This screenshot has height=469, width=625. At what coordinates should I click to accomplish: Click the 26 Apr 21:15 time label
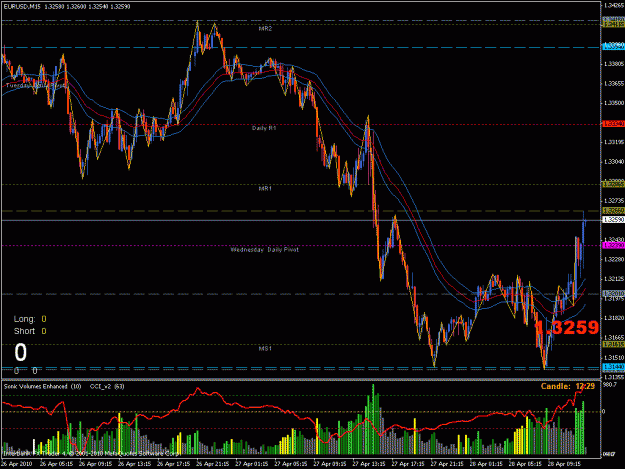[x=212, y=464]
